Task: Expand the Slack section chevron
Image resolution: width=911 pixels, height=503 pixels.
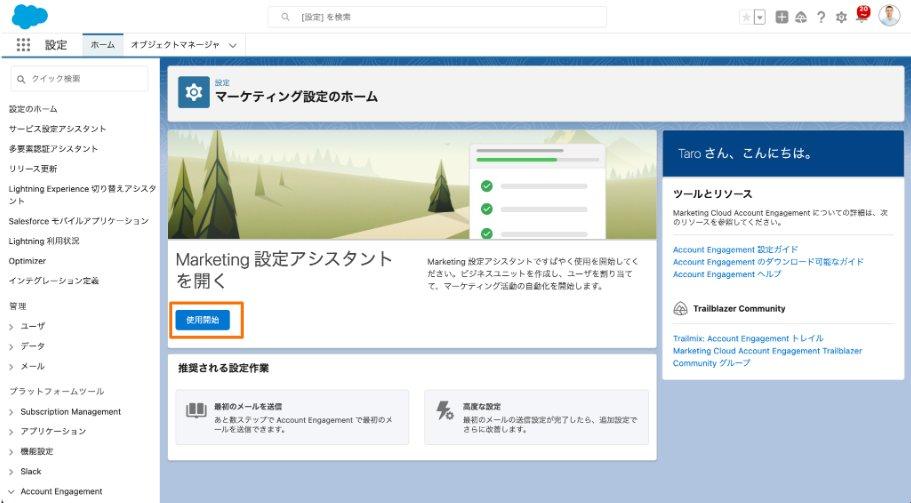Action: pos(11,472)
